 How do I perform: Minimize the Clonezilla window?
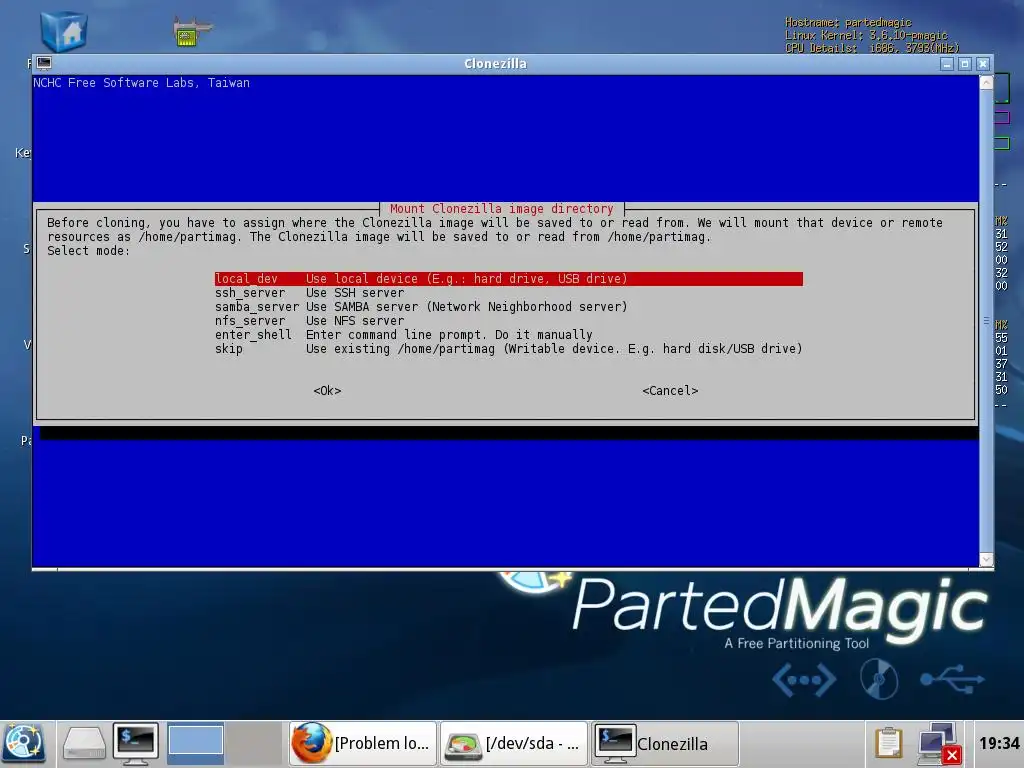947,64
